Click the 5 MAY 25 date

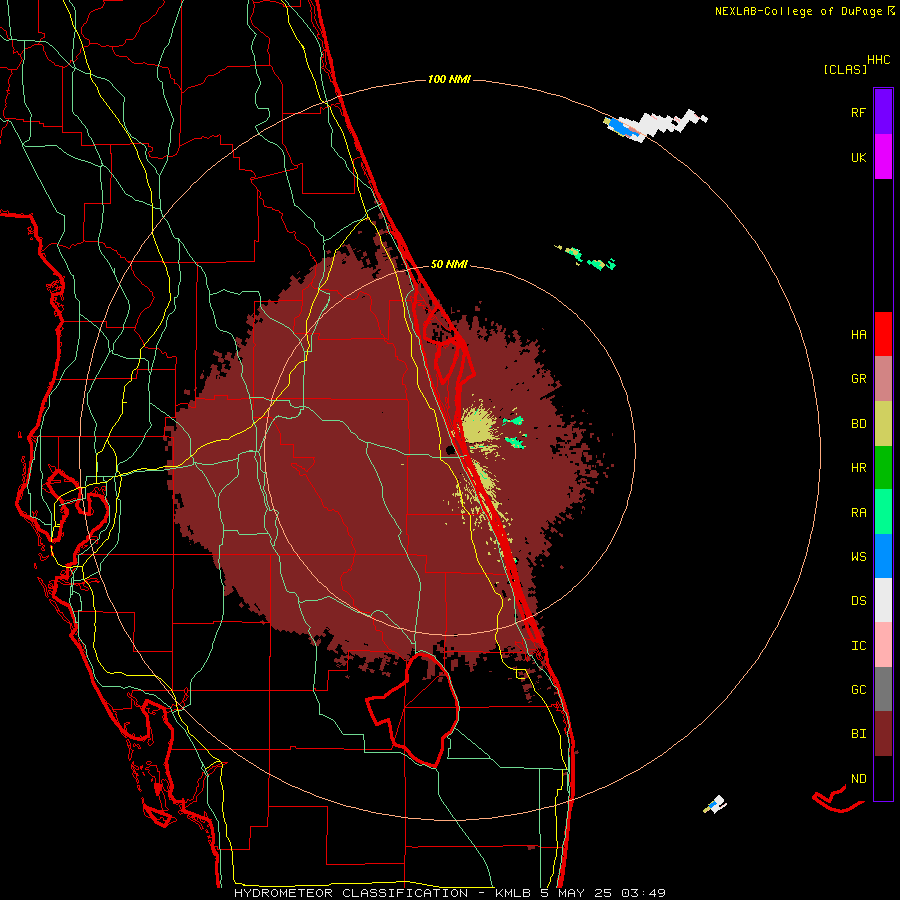click(574, 893)
